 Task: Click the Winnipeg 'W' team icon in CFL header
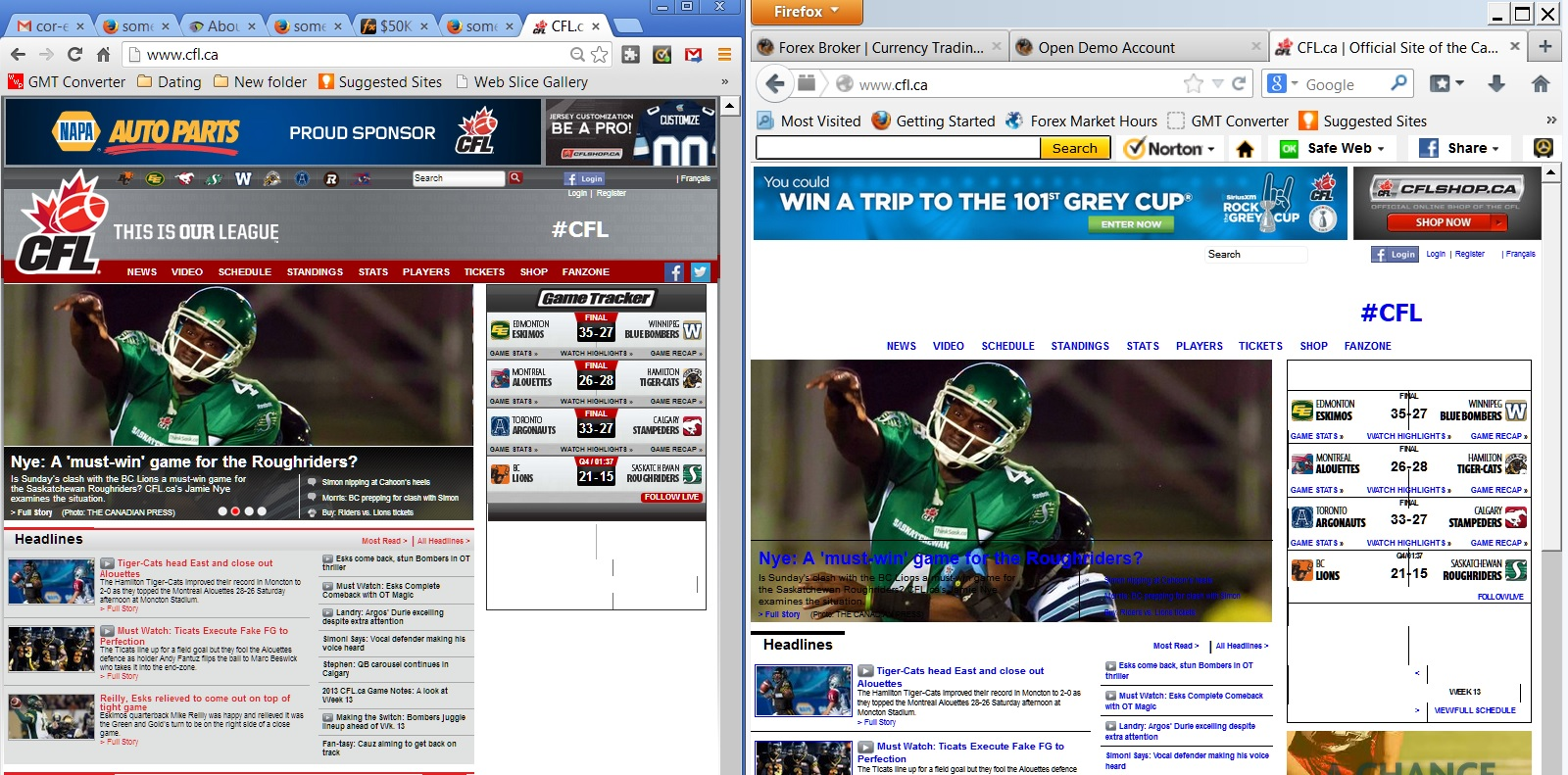pos(243,178)
